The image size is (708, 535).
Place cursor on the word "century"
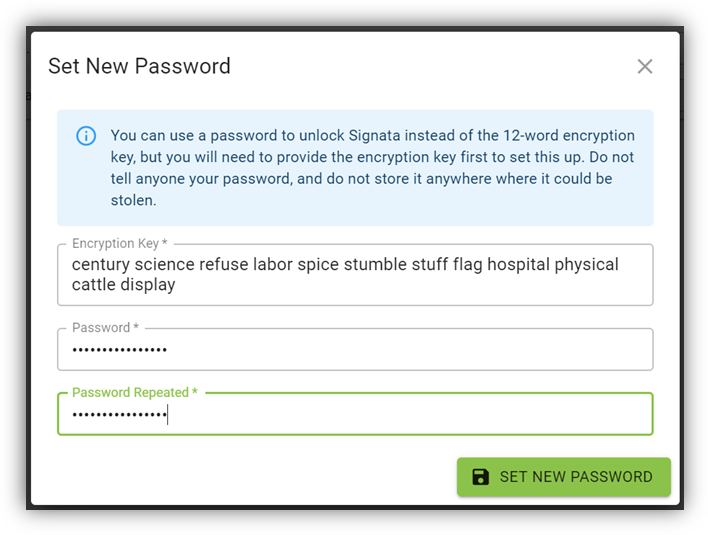(x=102, y=265)
